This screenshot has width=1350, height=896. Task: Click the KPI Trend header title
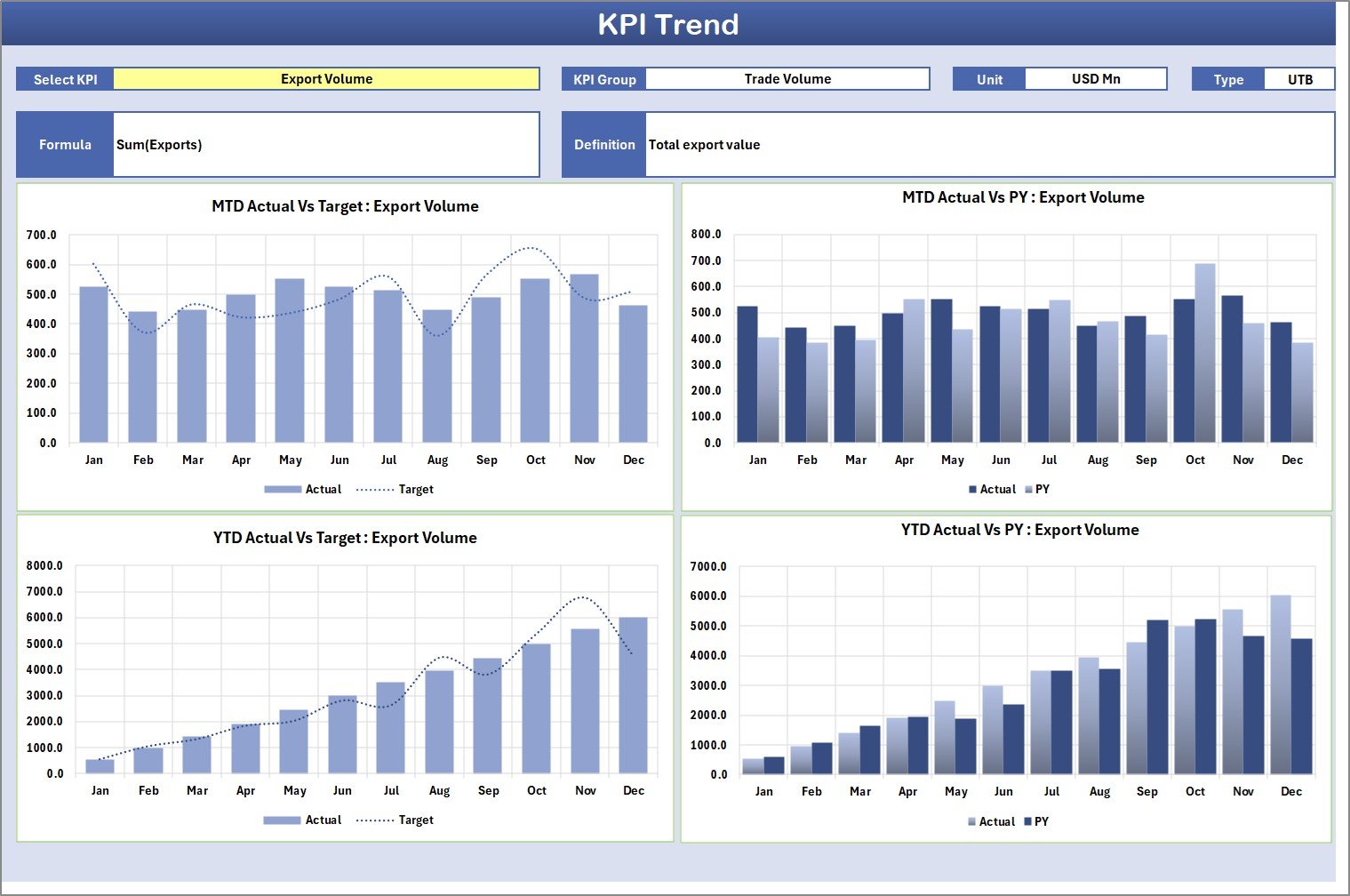tap(667, 24)
